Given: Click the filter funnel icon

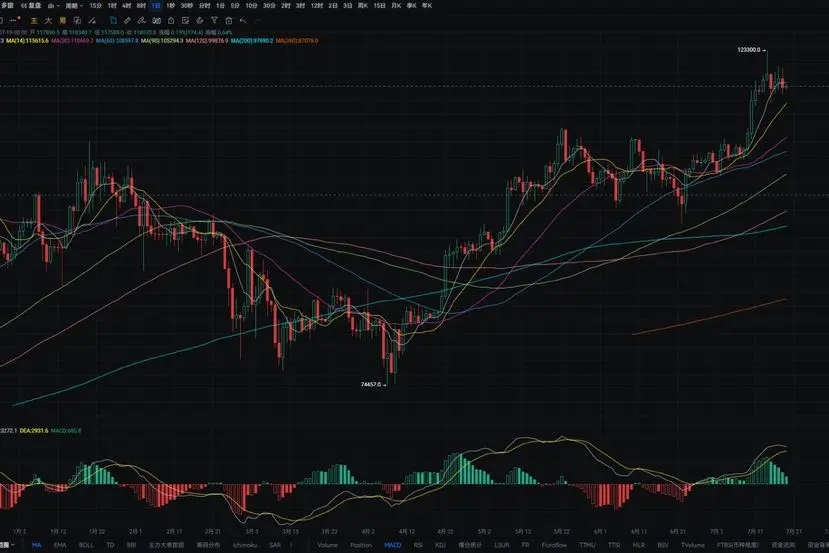Looking at the screenshot, I should coord(214,21).
